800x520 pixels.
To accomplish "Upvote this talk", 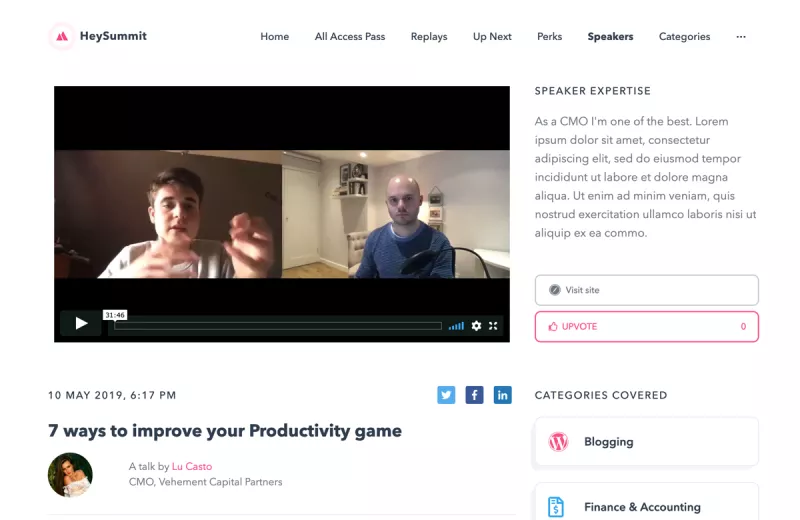I will pos(646,327).
